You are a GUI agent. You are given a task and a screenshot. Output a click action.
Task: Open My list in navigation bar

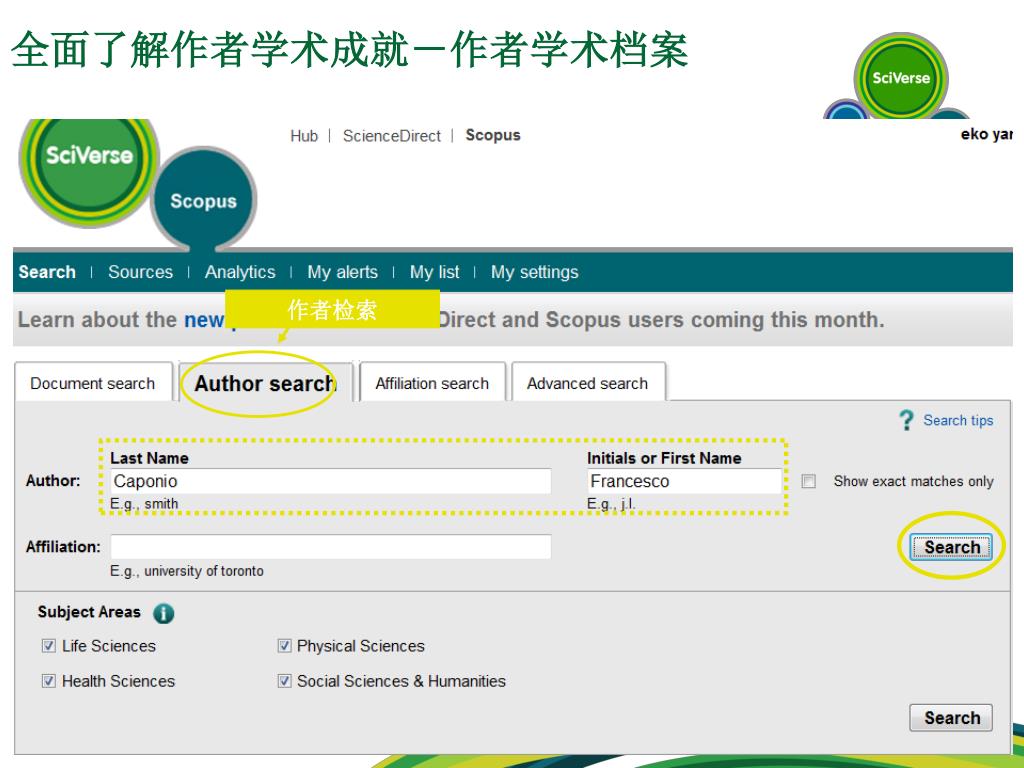tap(434, 272)
